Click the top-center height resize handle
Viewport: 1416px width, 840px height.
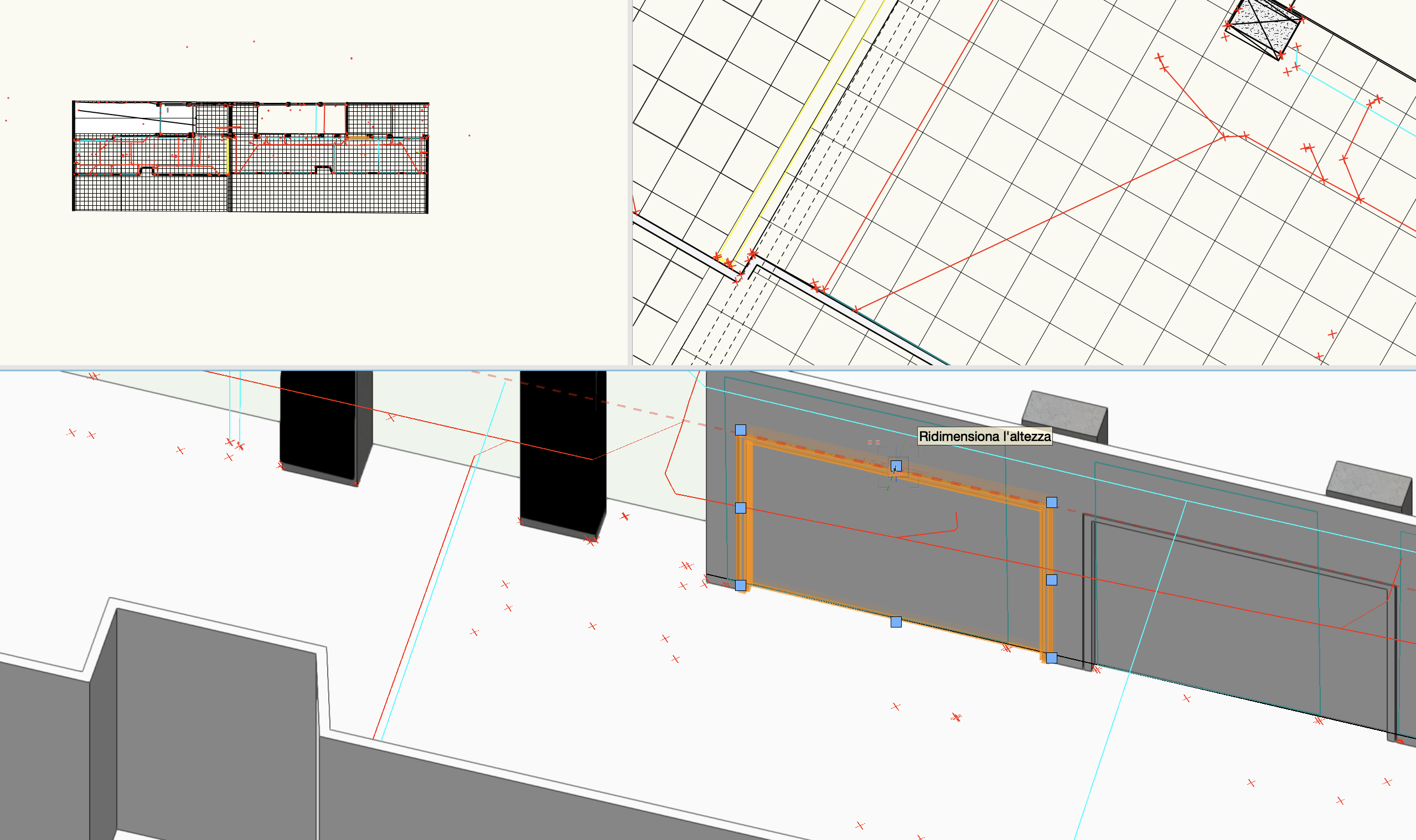(x=896, y=466)
